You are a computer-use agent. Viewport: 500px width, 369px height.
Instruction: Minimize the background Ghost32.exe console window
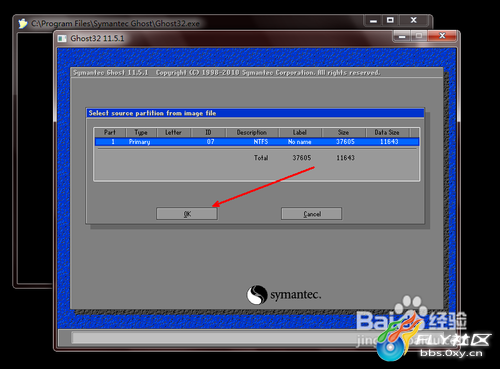(373, 20)
